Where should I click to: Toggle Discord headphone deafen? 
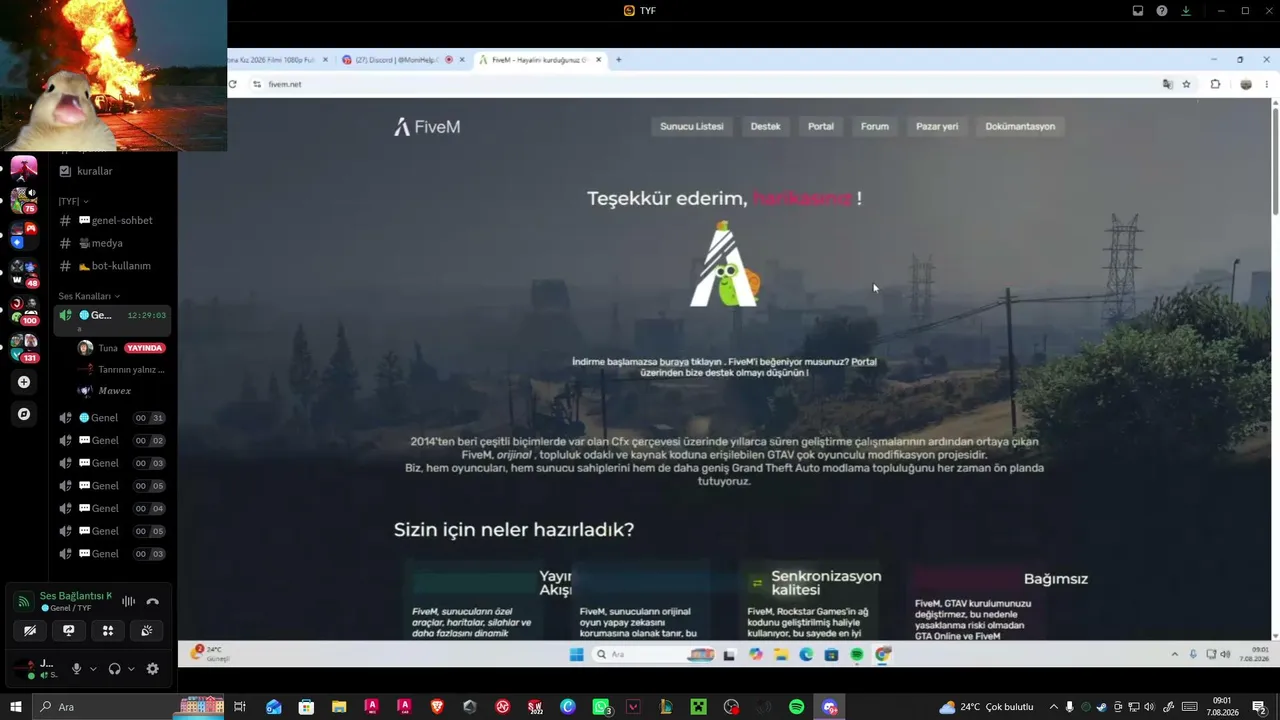(x=115, y=669)
